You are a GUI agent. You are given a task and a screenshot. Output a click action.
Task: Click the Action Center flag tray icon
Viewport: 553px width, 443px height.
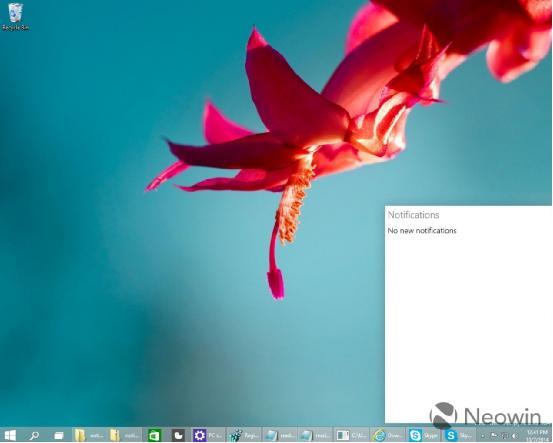[x=494, y=436]
